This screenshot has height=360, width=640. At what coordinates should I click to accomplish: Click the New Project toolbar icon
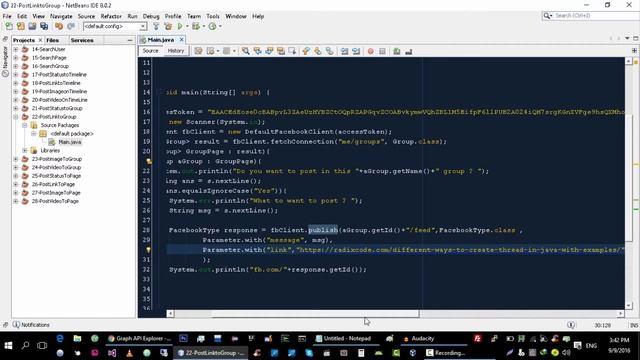20,26
